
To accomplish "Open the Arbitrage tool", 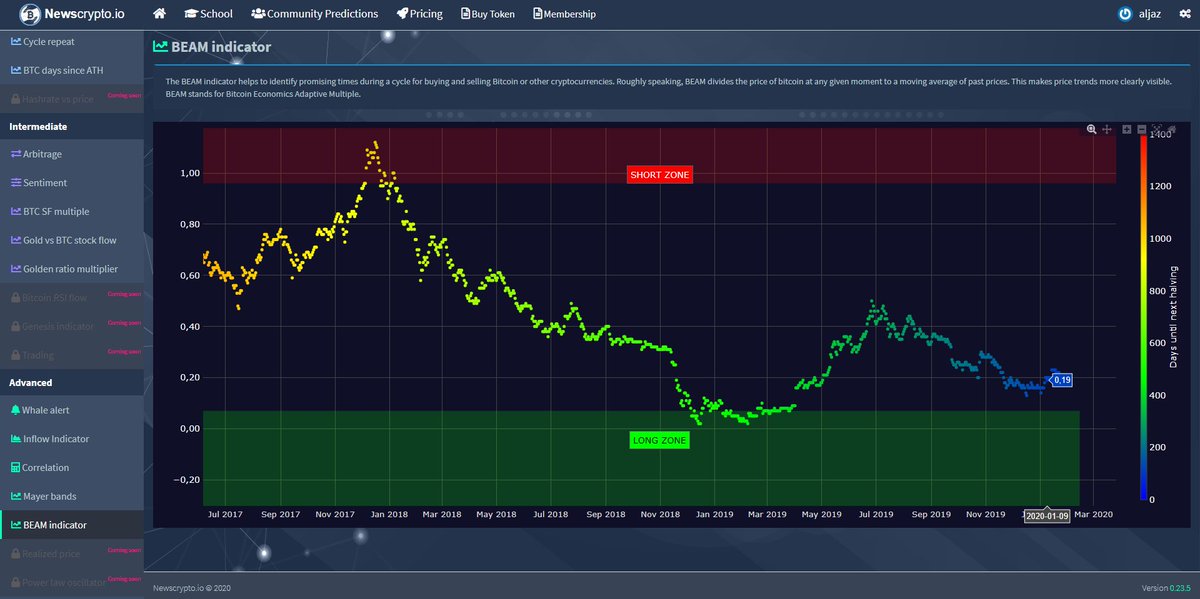I will pyautogui.click(x=72, y=155).
